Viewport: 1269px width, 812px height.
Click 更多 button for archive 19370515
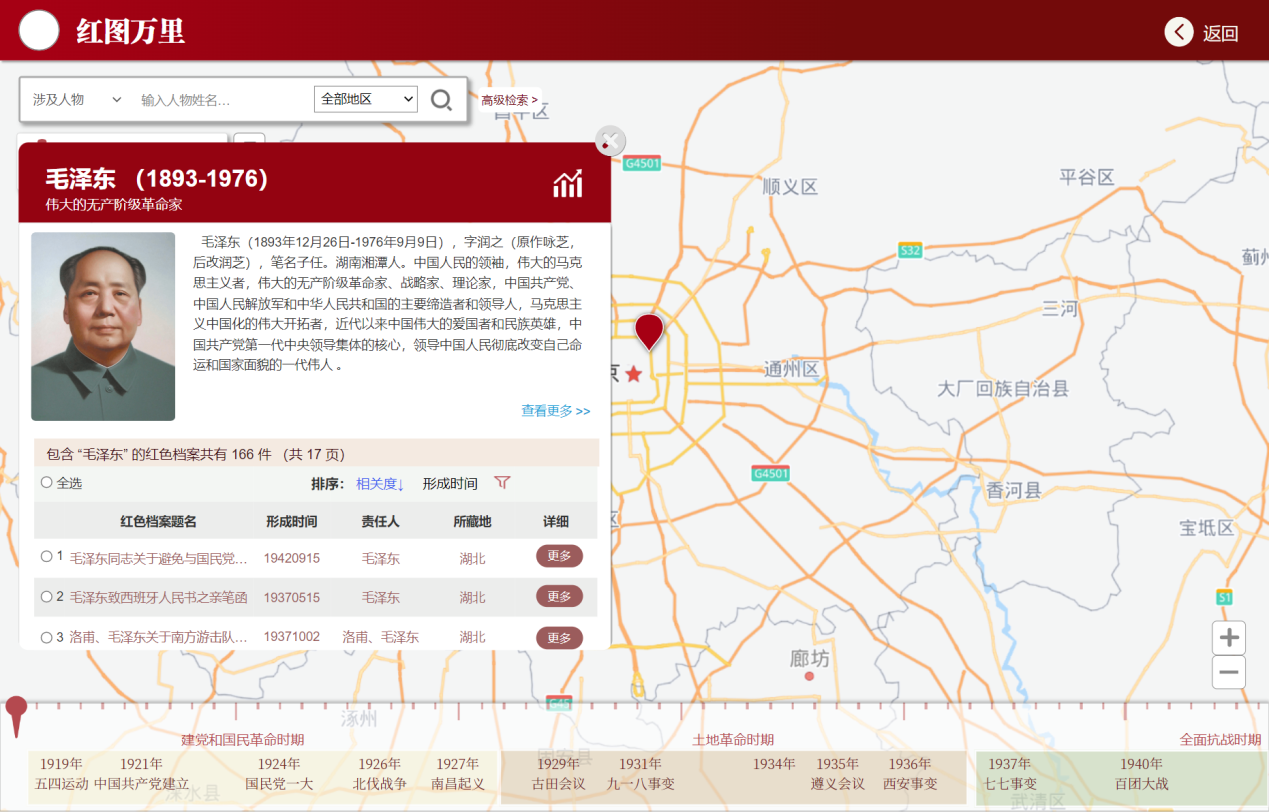[x=559, y=597]
